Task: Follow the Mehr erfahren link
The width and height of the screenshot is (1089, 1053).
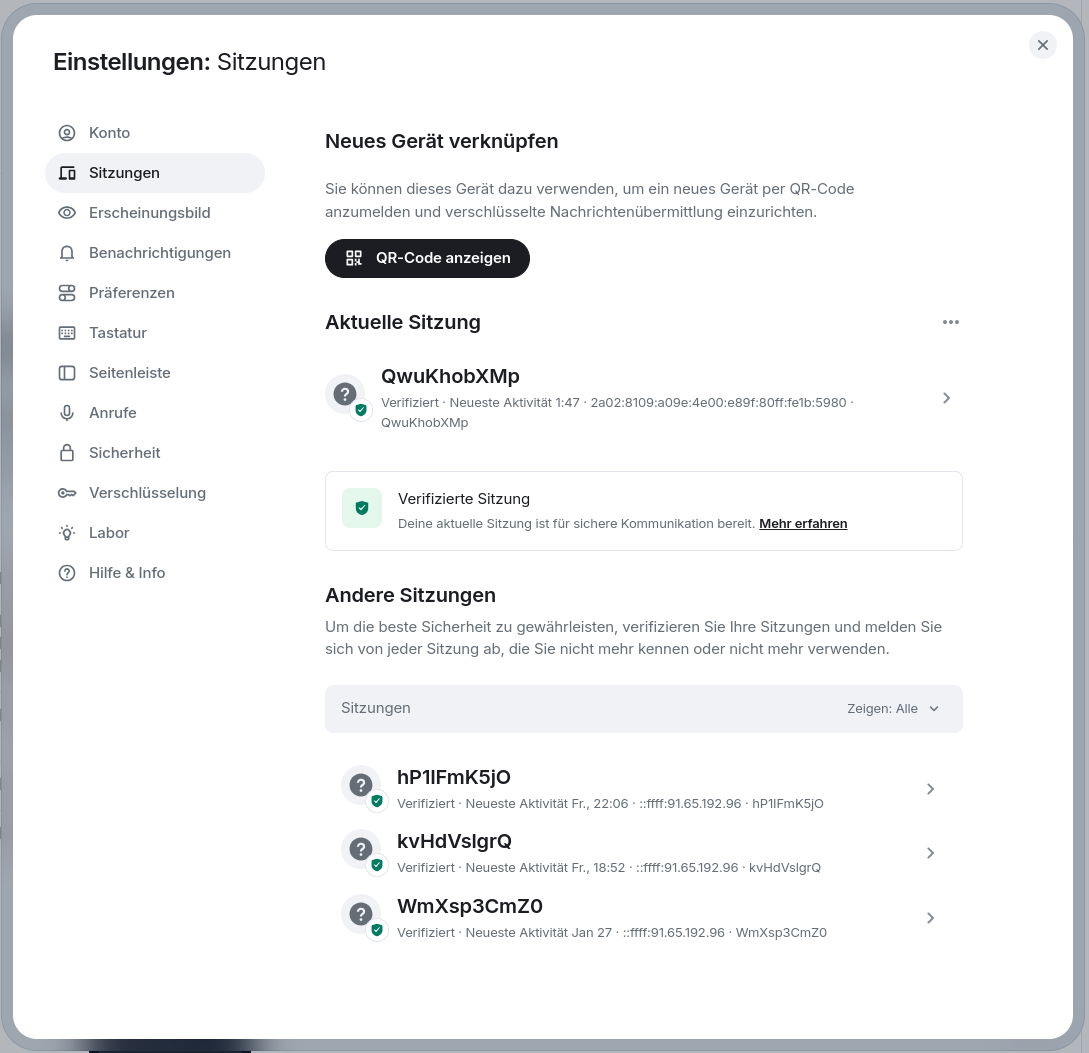Action: point(803,524)
